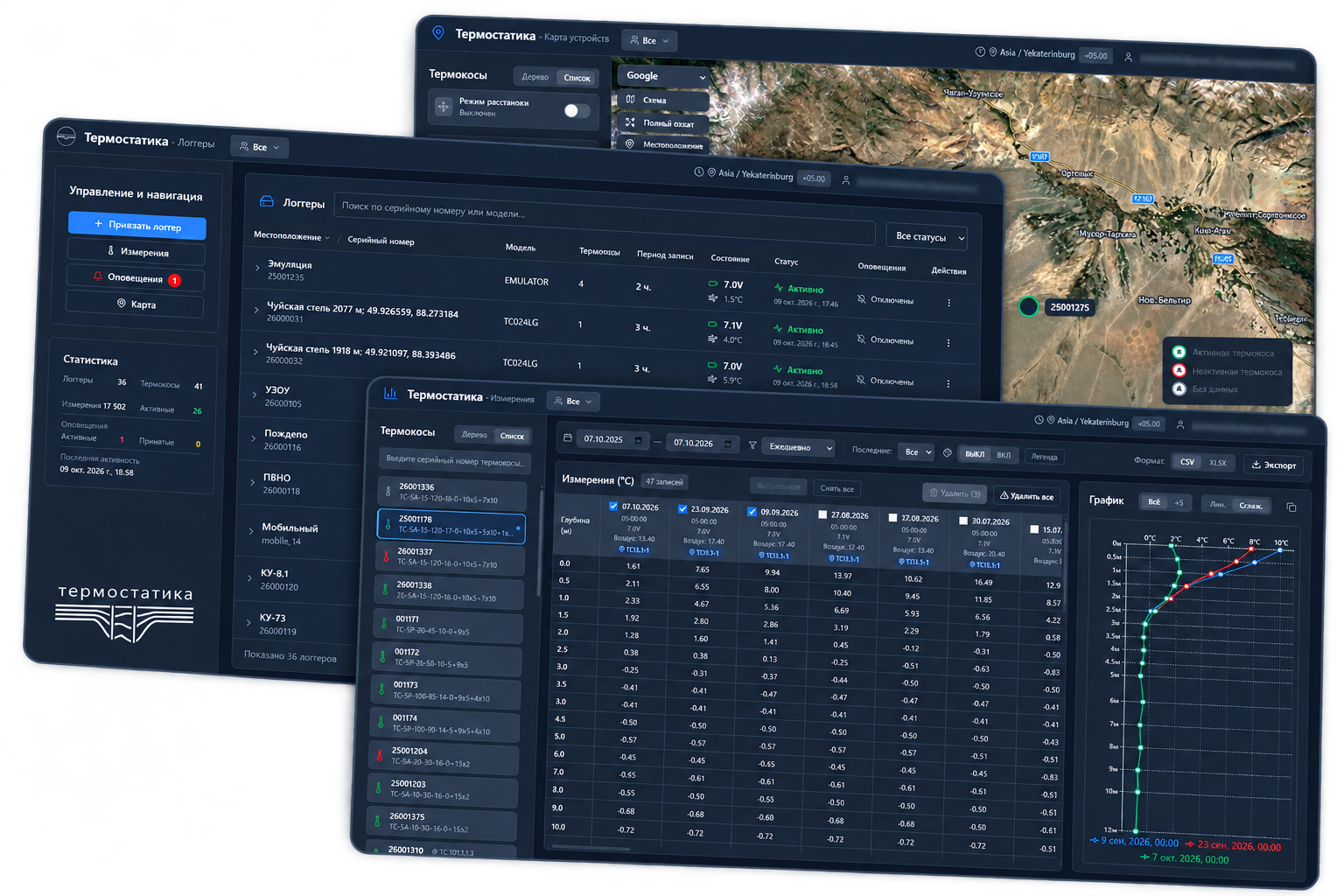Viewport: 1344px width, 896px height.
Task: Click the move icon beside Режим расстановки
Action: tap(444, 107)
